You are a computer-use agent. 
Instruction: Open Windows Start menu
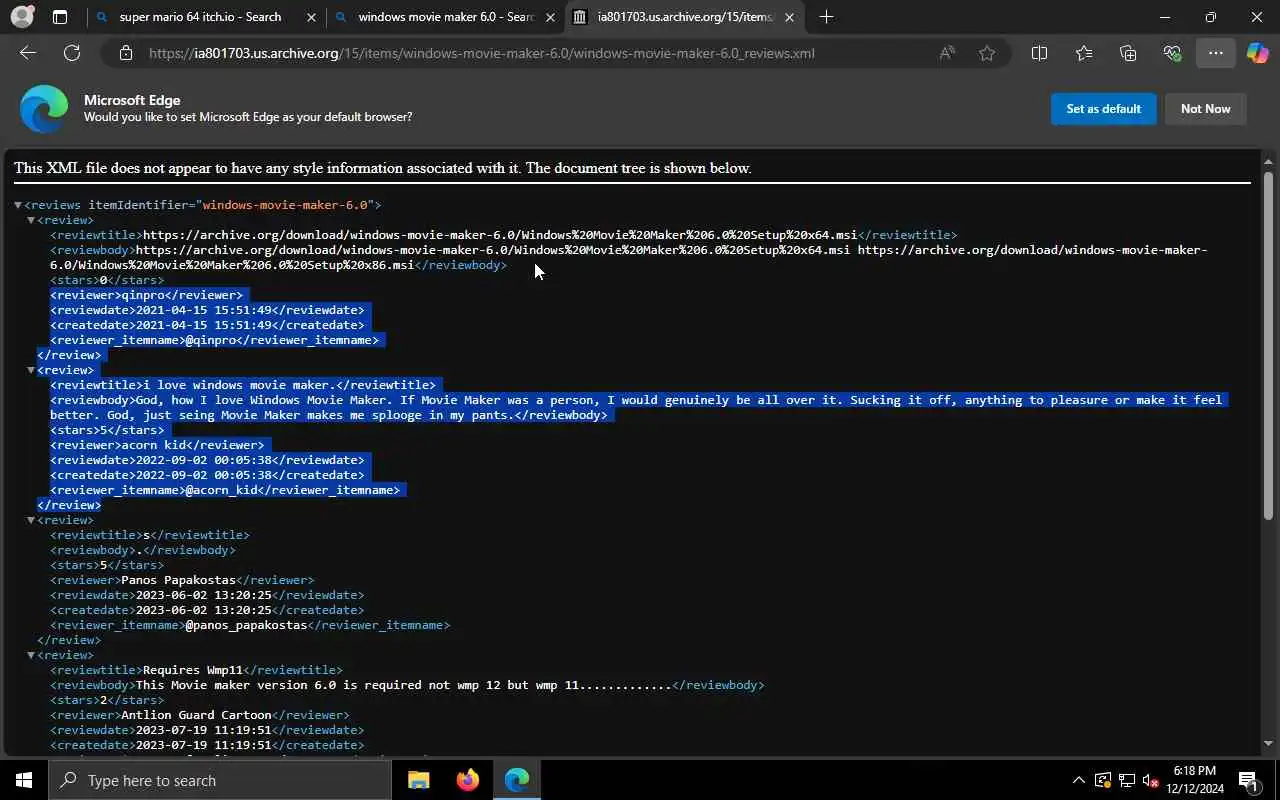pyautogui.click(x=24, y=780)
